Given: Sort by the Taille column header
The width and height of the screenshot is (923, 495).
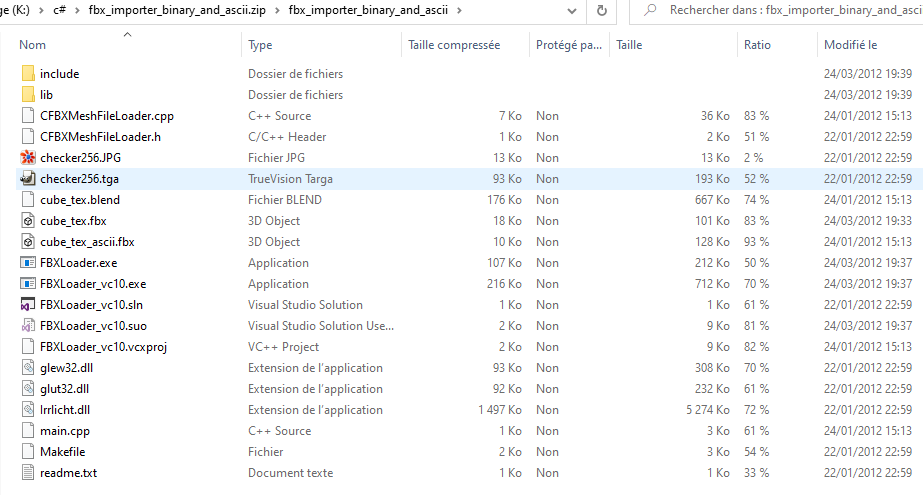Looking at the screenshot, I should tap(629, 45).
